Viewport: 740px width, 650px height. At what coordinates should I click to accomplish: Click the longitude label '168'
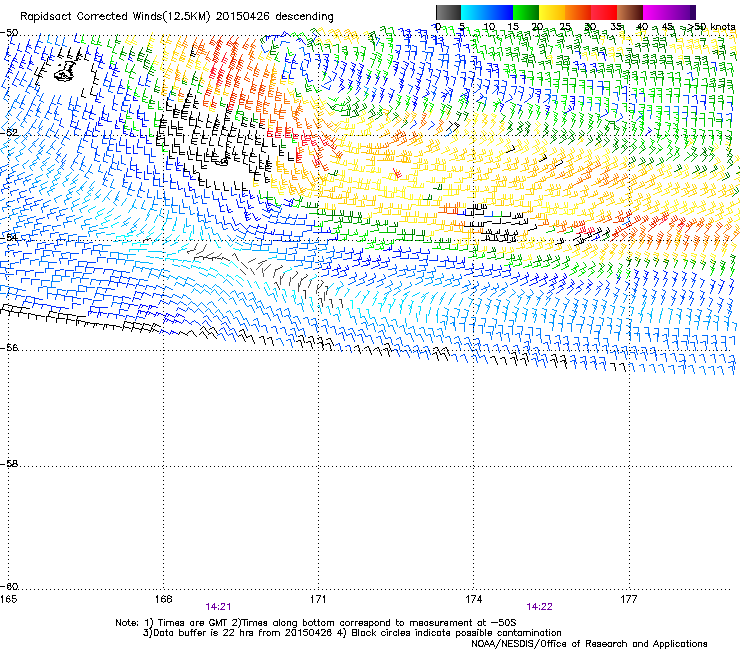tap(163, 599)
